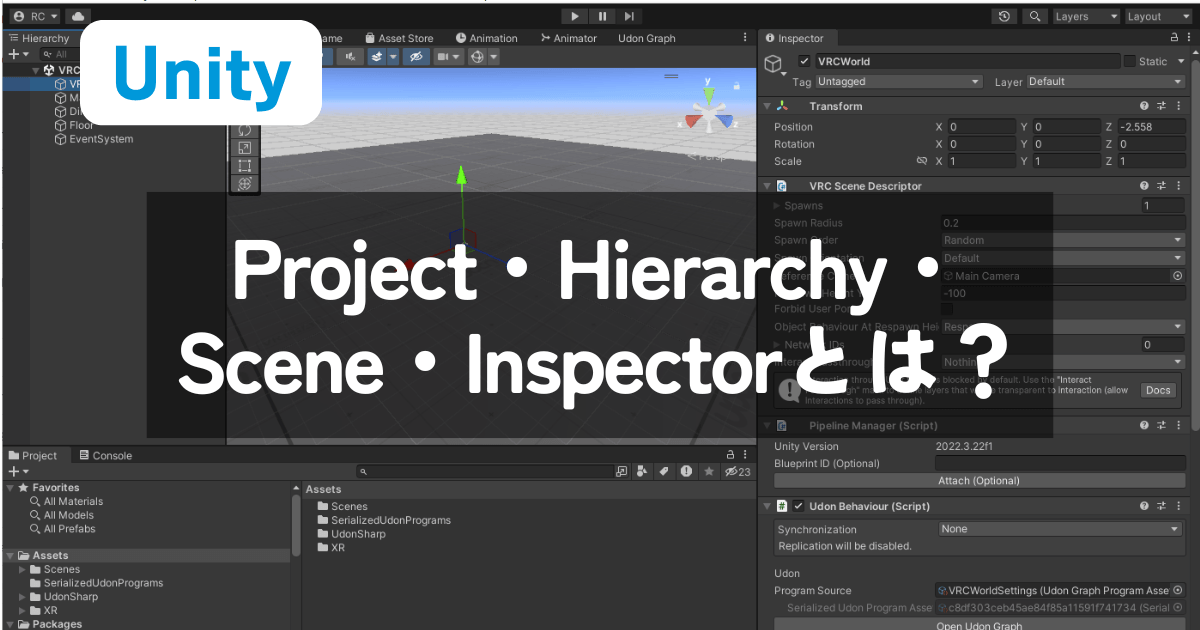Open the Tag dropdown showing Untagged
1200x630 pixels.
click(x=899, y=82)
